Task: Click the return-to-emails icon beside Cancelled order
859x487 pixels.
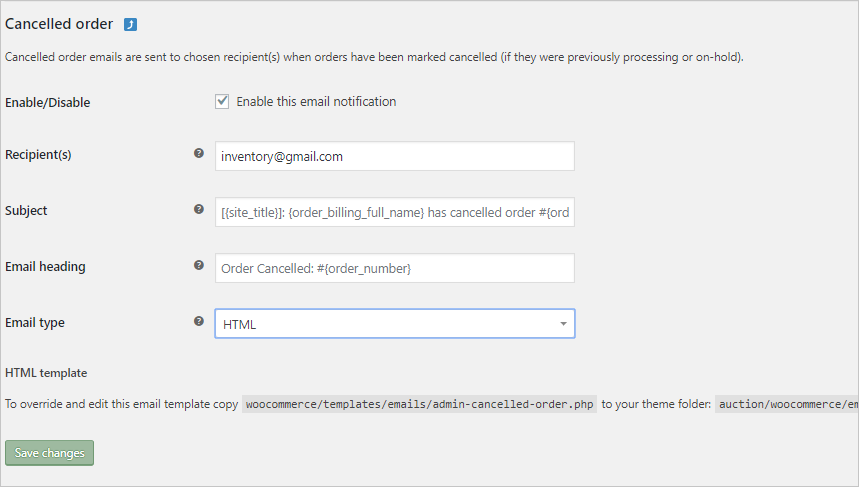Action: pyautogui.click(x=130, y=25)
